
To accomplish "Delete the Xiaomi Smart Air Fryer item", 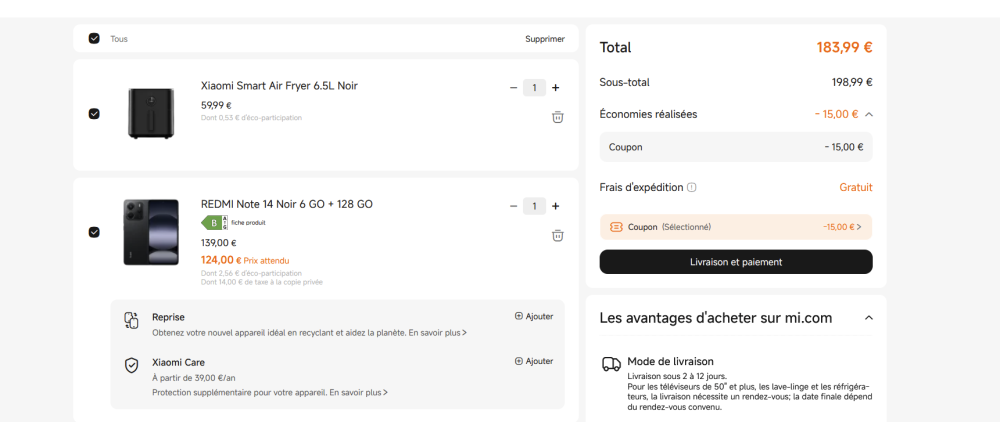I will (557, 117).
